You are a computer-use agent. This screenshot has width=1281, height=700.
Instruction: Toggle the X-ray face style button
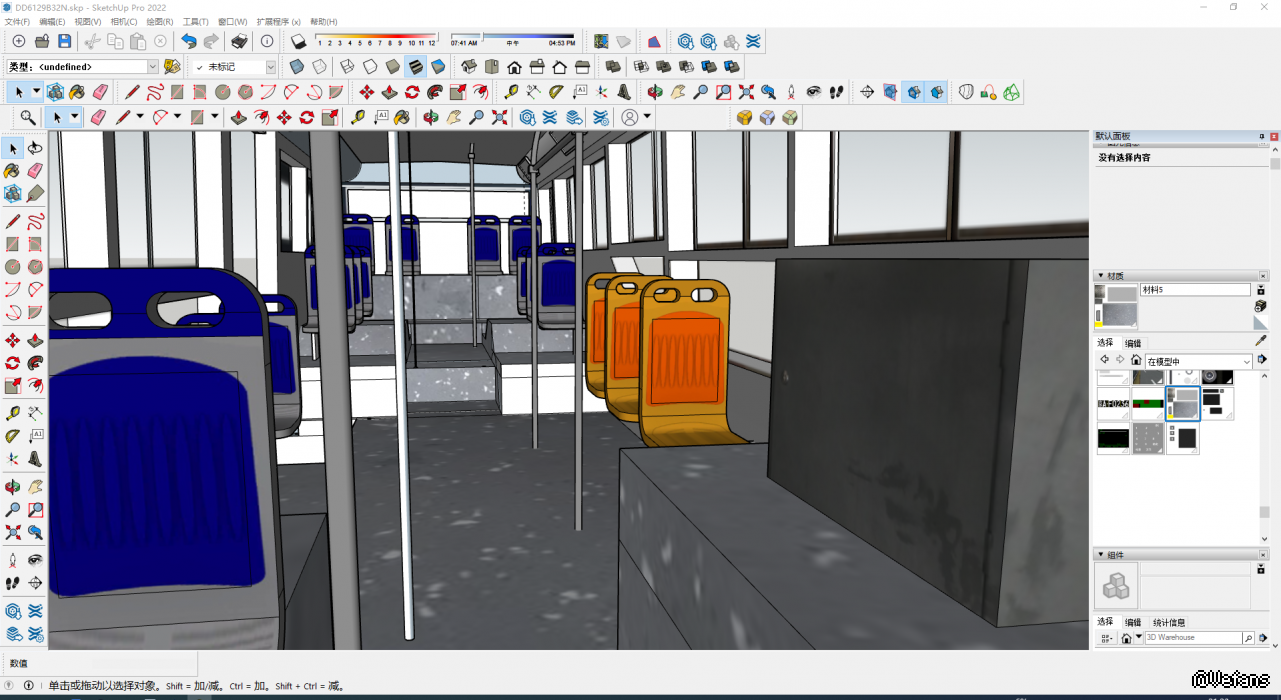point(296,67)
